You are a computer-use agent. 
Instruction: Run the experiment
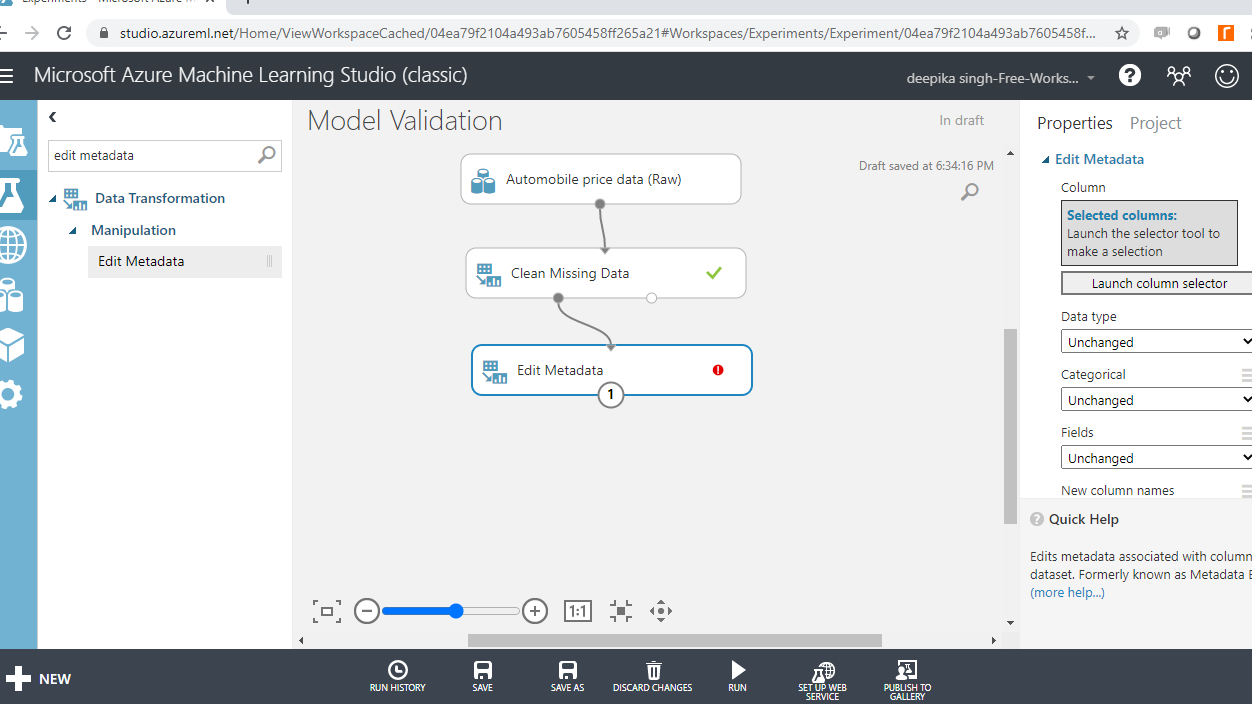pyautogui.click(x=737, y=677)
